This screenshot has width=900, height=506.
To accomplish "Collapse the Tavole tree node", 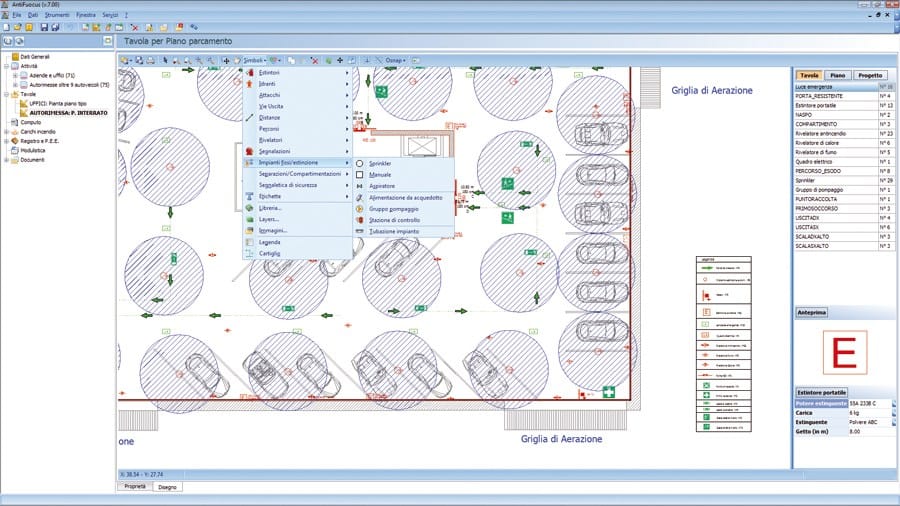I will click(8, 95).
